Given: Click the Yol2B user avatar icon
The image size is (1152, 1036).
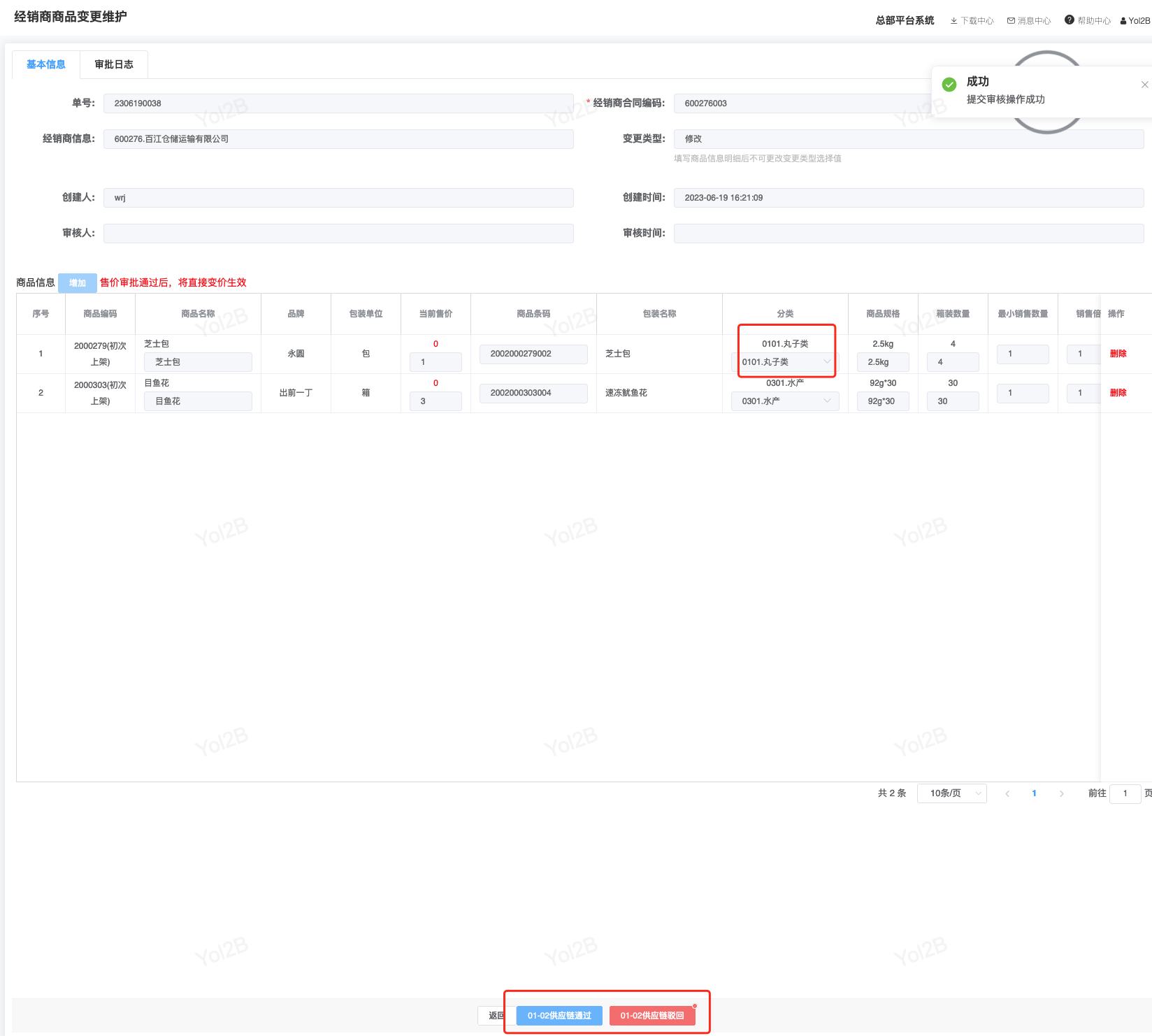Looking at the screenshot, I should coord(1123,21).
